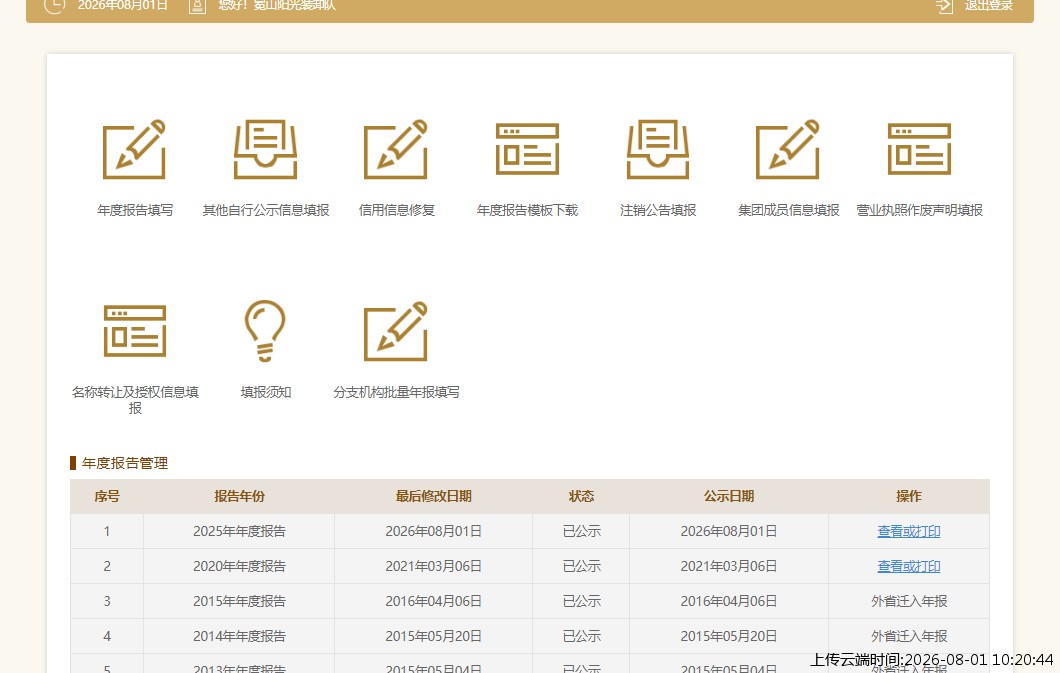The image size is (1060, 673).
Task: Click the 年度报告模板下载 label
Action: 527,210
